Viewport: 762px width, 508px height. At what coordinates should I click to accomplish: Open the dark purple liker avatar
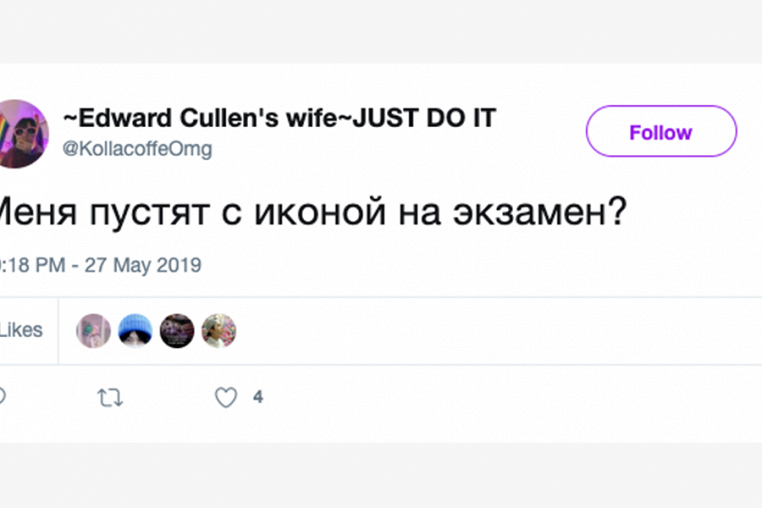(x=177, y=330)
